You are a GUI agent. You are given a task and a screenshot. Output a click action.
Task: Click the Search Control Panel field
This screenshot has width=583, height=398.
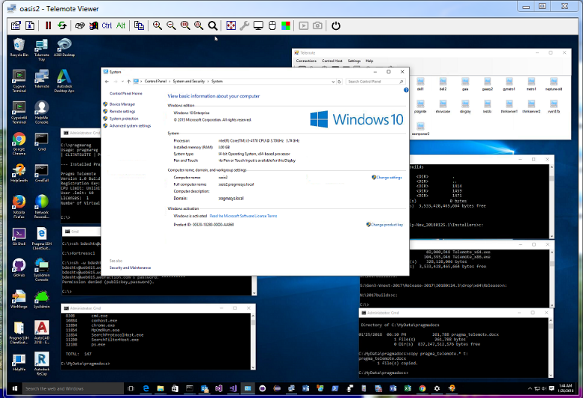[x=375, y=81]
